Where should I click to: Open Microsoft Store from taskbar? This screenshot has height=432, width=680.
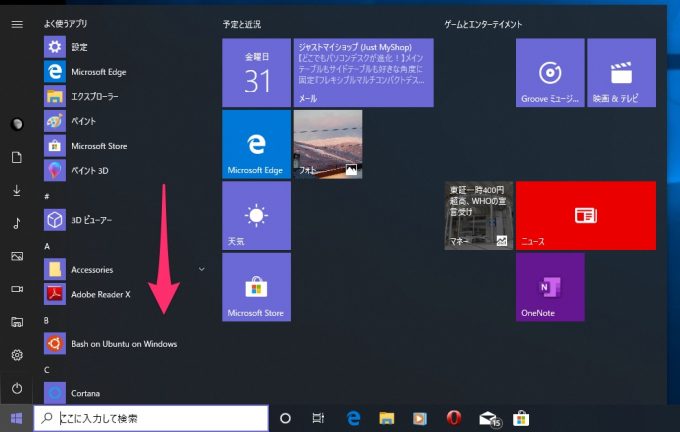(521, 419)
